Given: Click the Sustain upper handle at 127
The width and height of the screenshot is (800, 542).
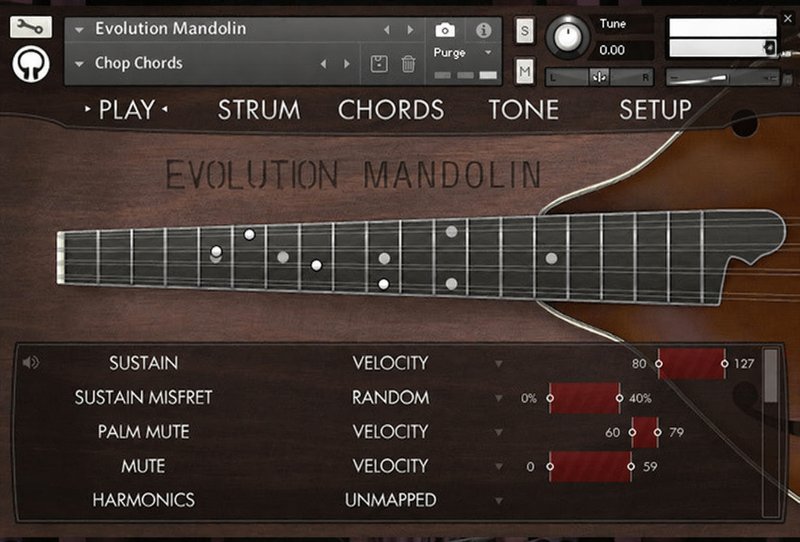Looking at the screenshot, I should pos(724,363).
